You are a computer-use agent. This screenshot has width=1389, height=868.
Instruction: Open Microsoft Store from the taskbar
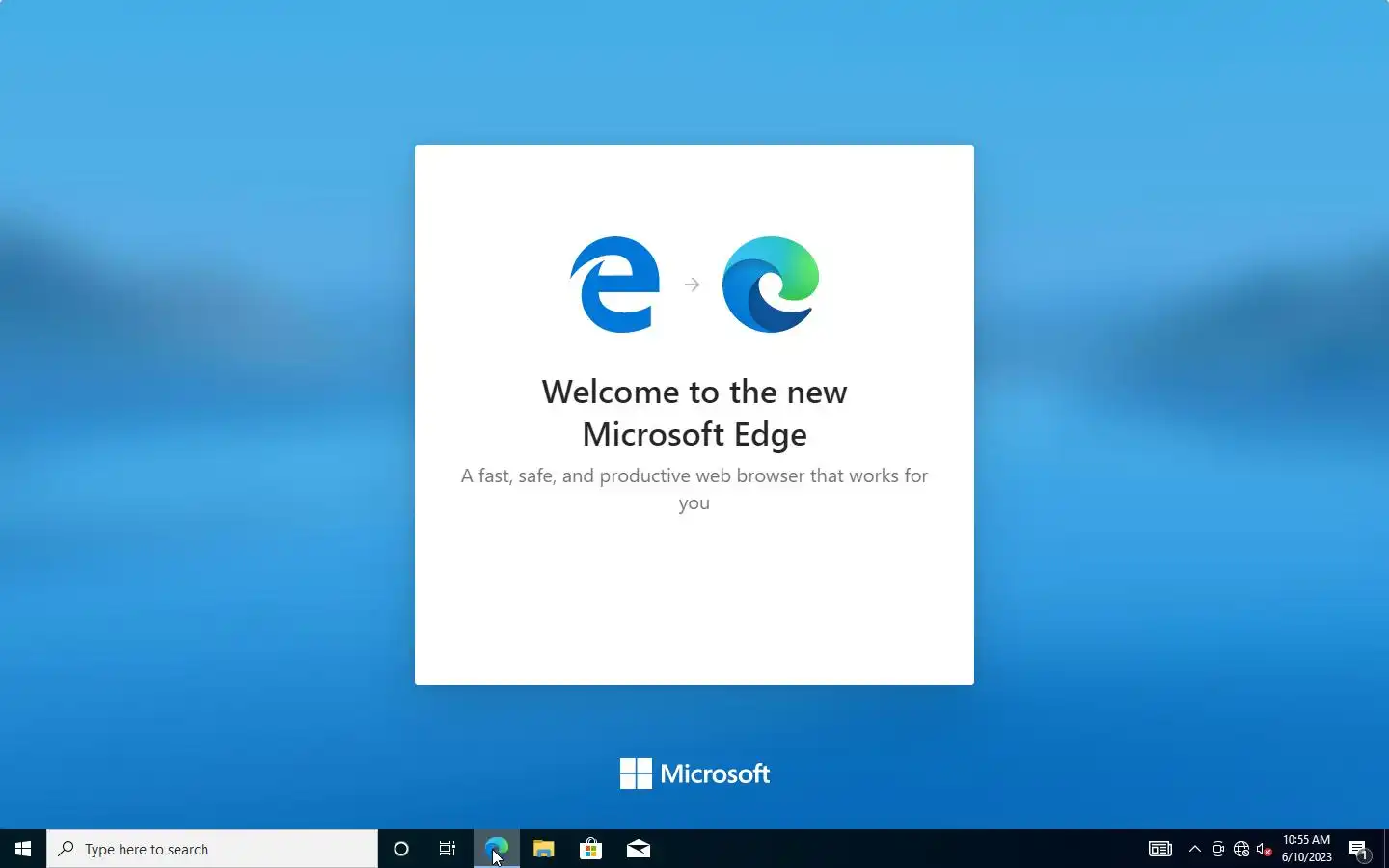590,849
